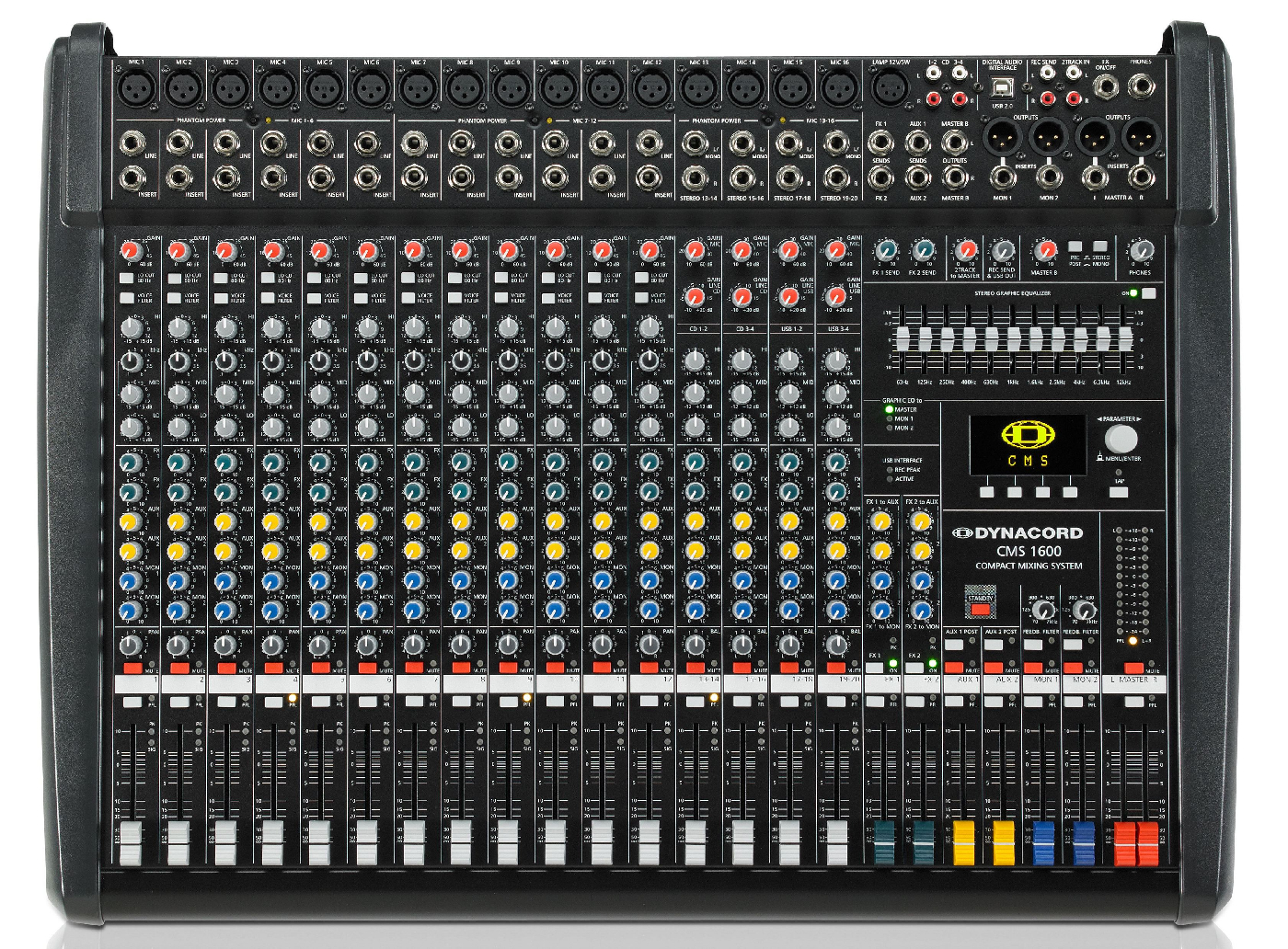Click the PAN knob on channel 10

coord(555,645)
